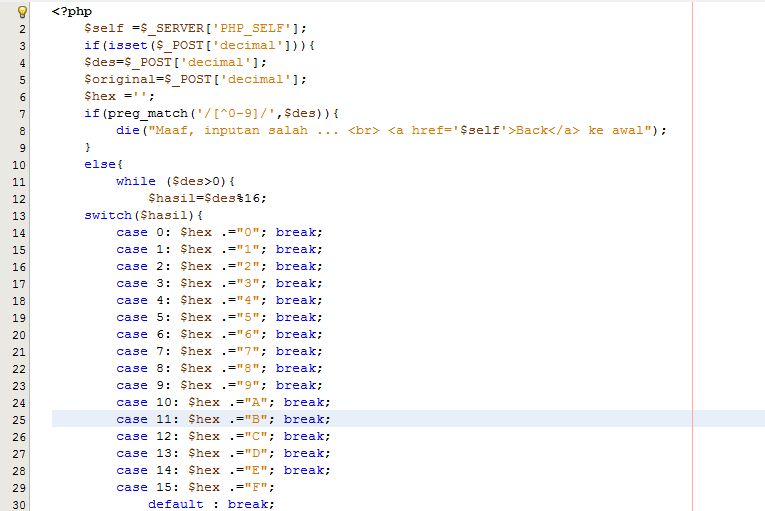Image resolution: width=765 pixels, height=511 pixels.
Task: Click line number 10 in the gutter
Action: [x=19, y=165]
